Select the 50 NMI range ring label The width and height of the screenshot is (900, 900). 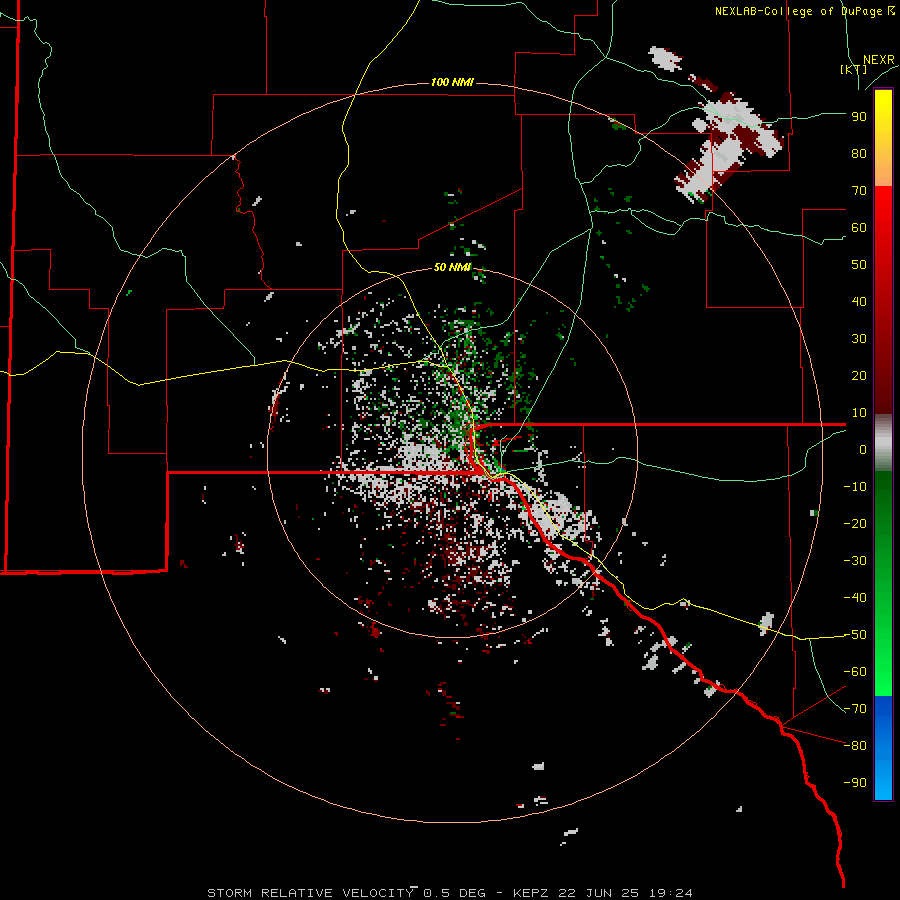pos(452,267)
